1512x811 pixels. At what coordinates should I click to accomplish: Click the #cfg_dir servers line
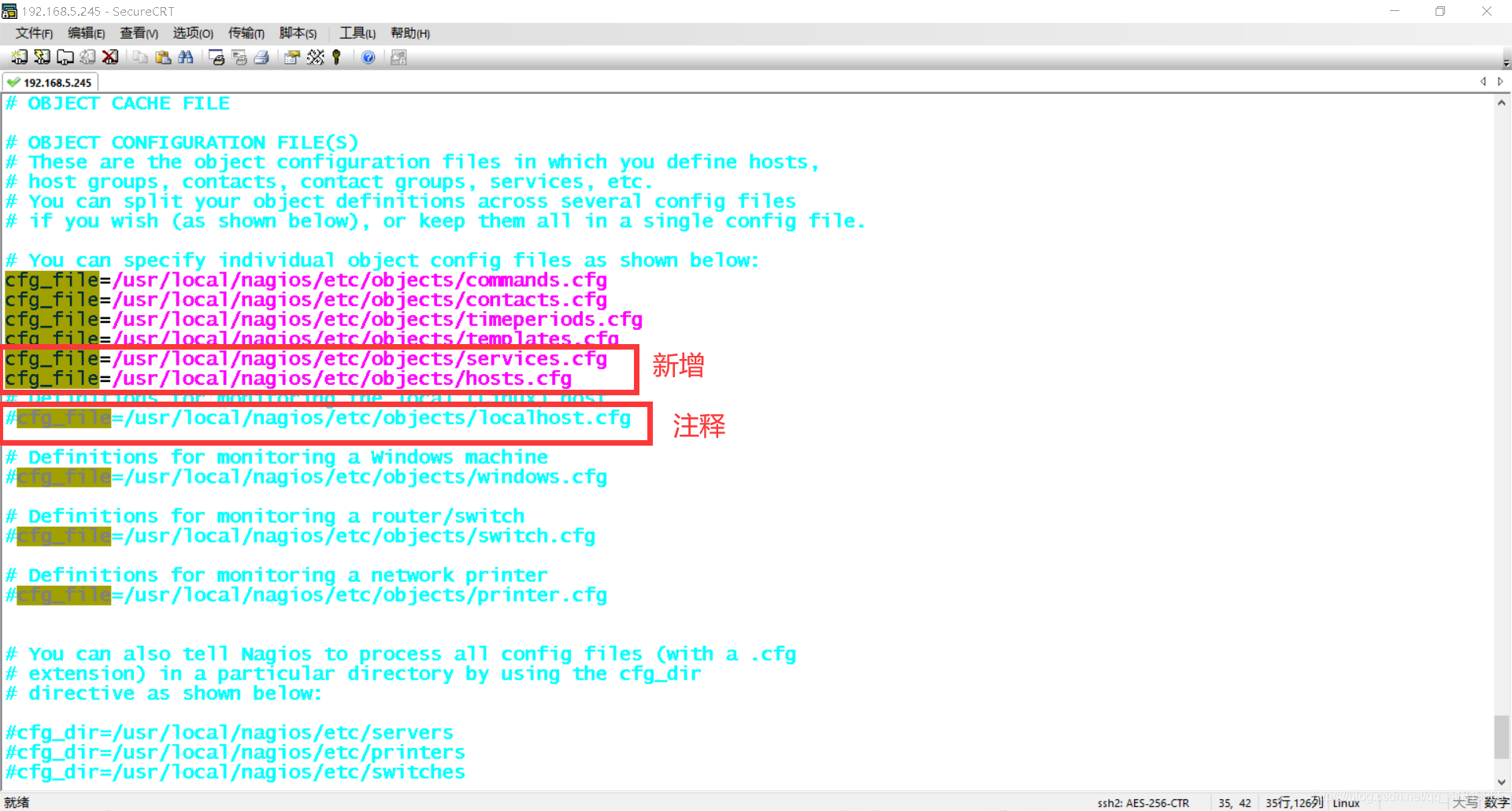[x=229, y=733]
